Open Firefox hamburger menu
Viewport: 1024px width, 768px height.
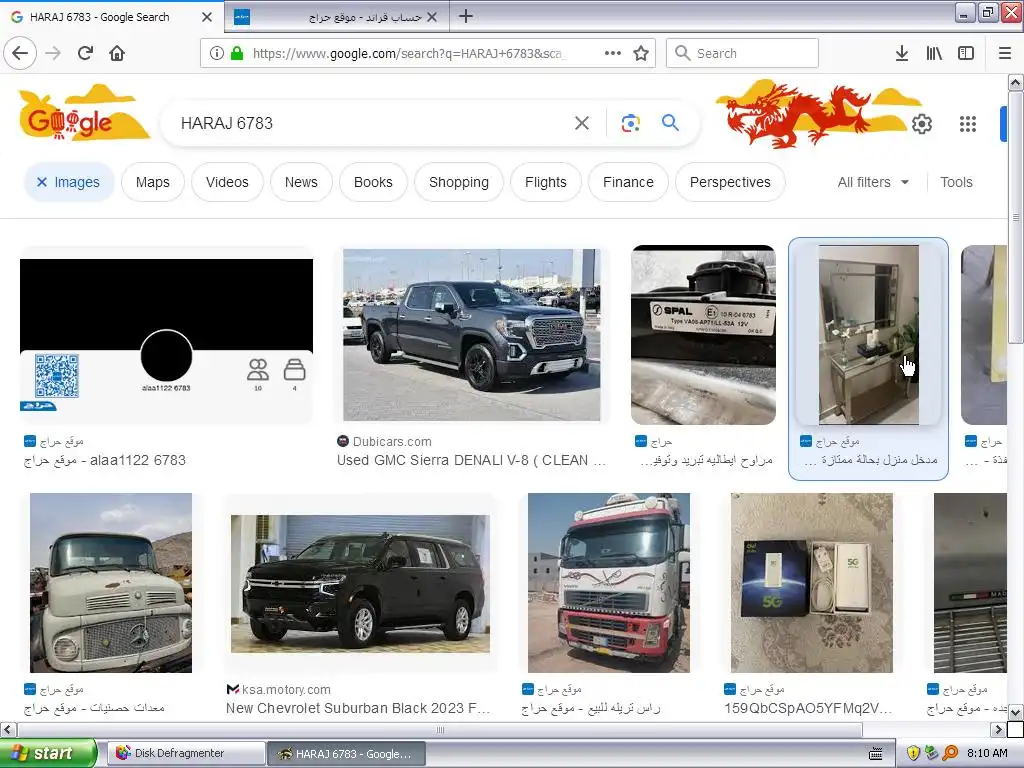1004,53
